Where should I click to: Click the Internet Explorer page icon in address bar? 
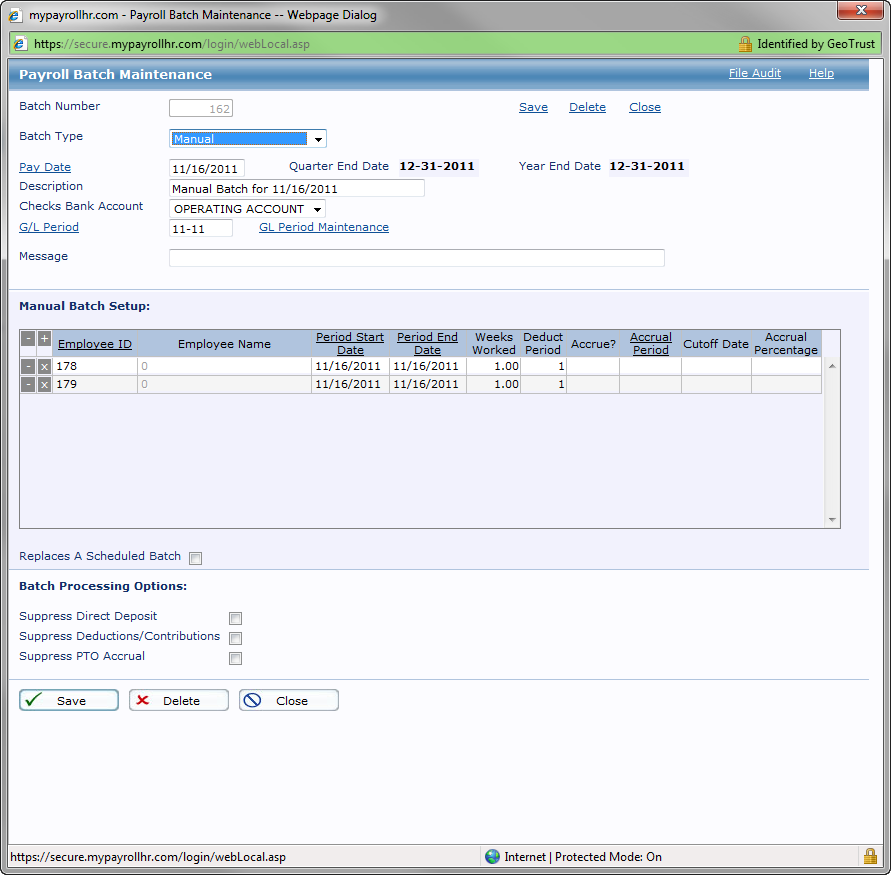tap(20, 44)
